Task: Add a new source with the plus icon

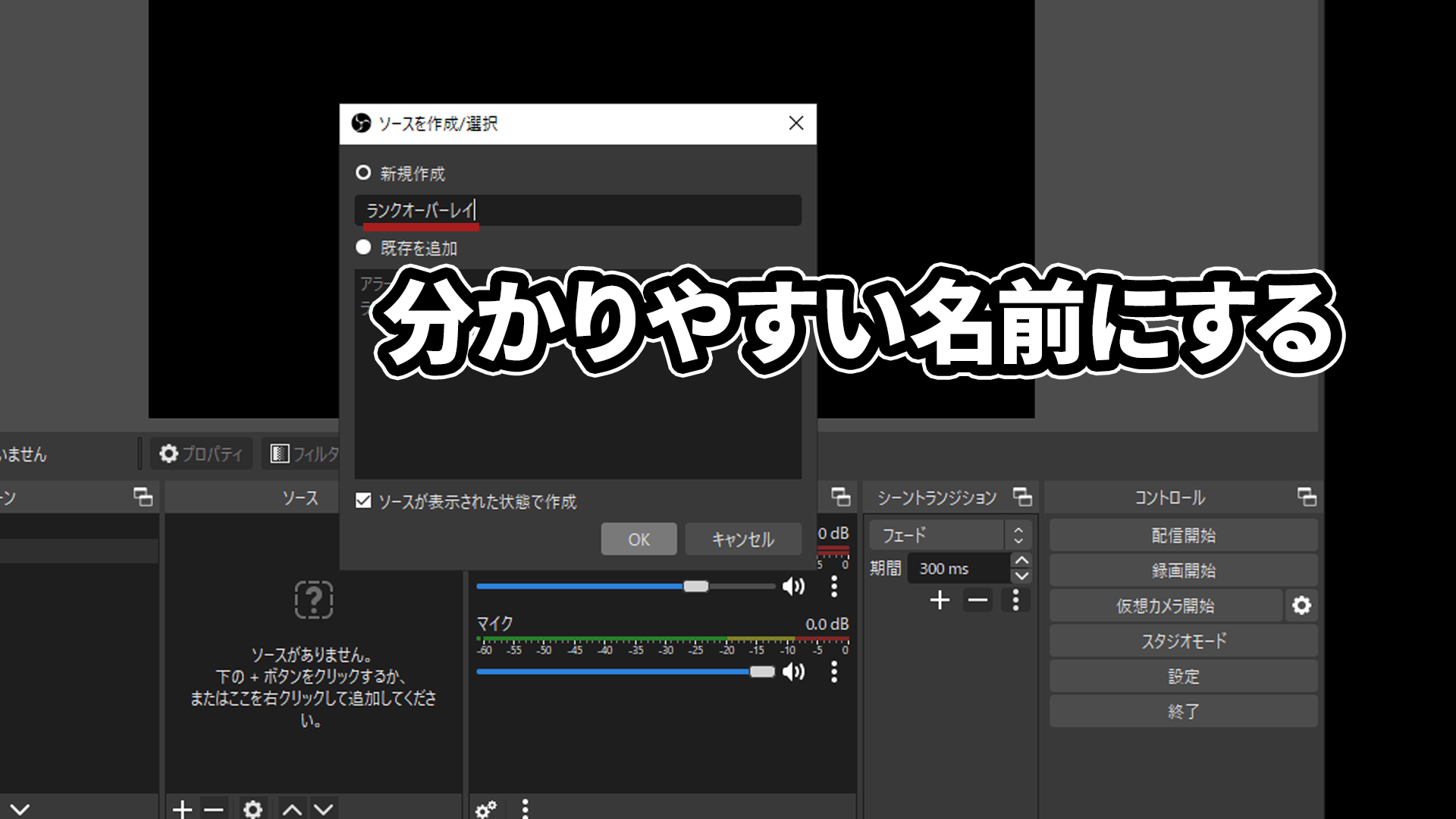Action: coord(182,808)
